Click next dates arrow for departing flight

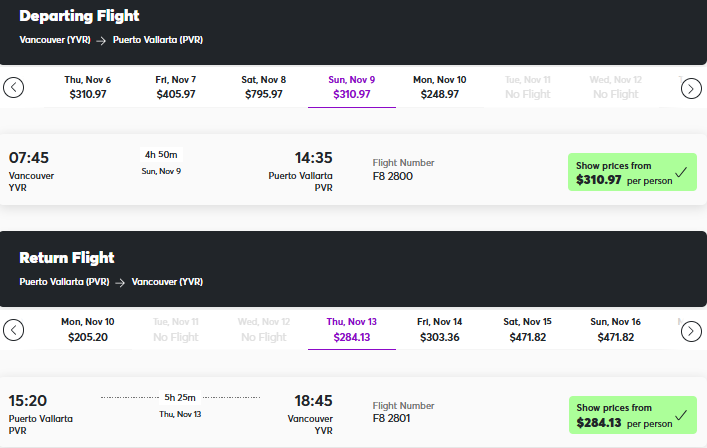point(691,88)
